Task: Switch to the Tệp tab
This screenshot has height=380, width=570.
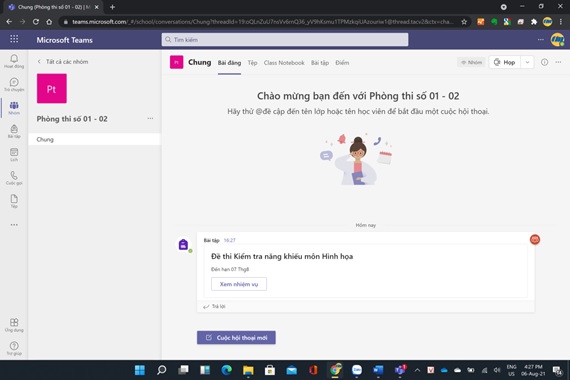Action: pos(252,63)
